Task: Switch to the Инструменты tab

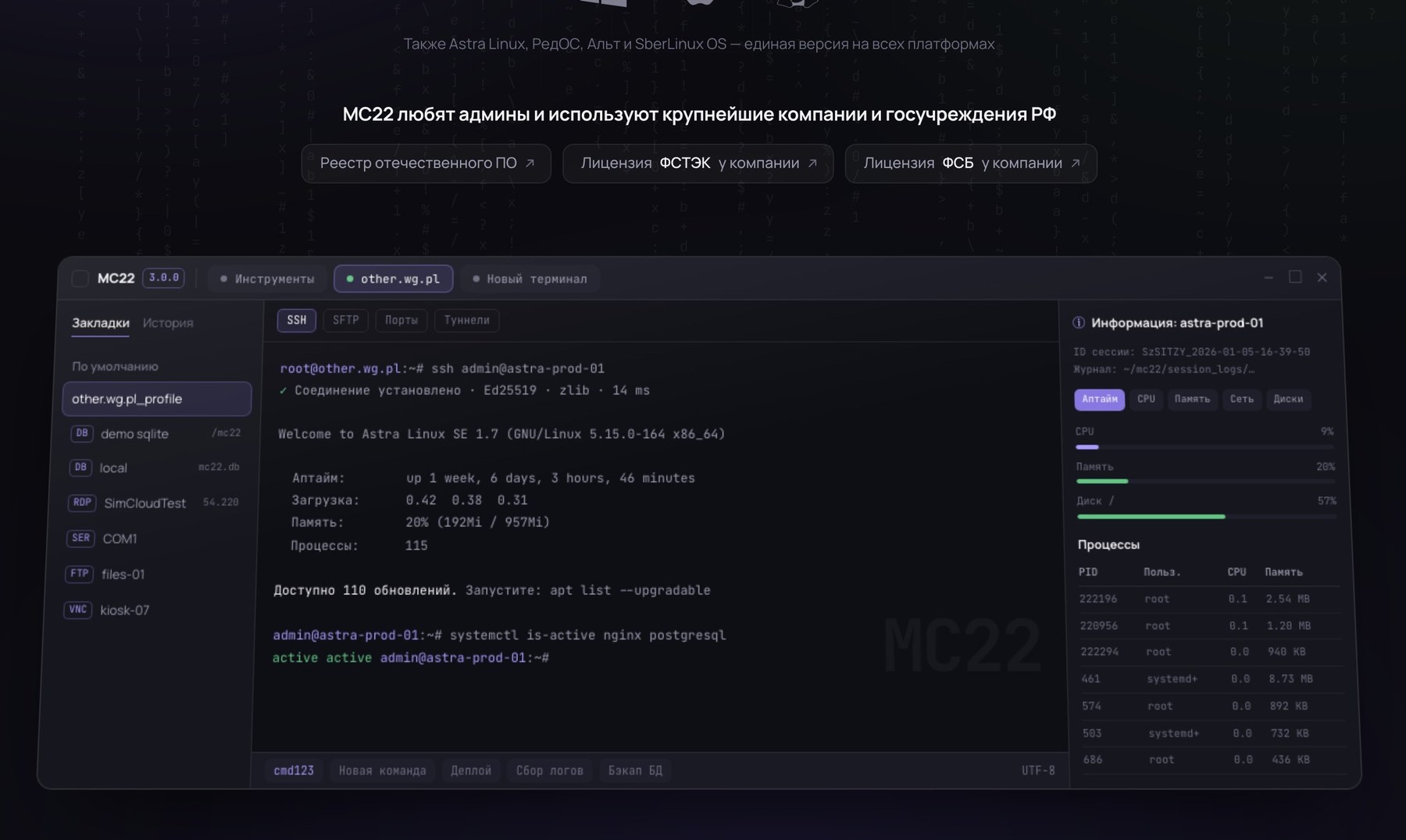Action: (267, 279)
